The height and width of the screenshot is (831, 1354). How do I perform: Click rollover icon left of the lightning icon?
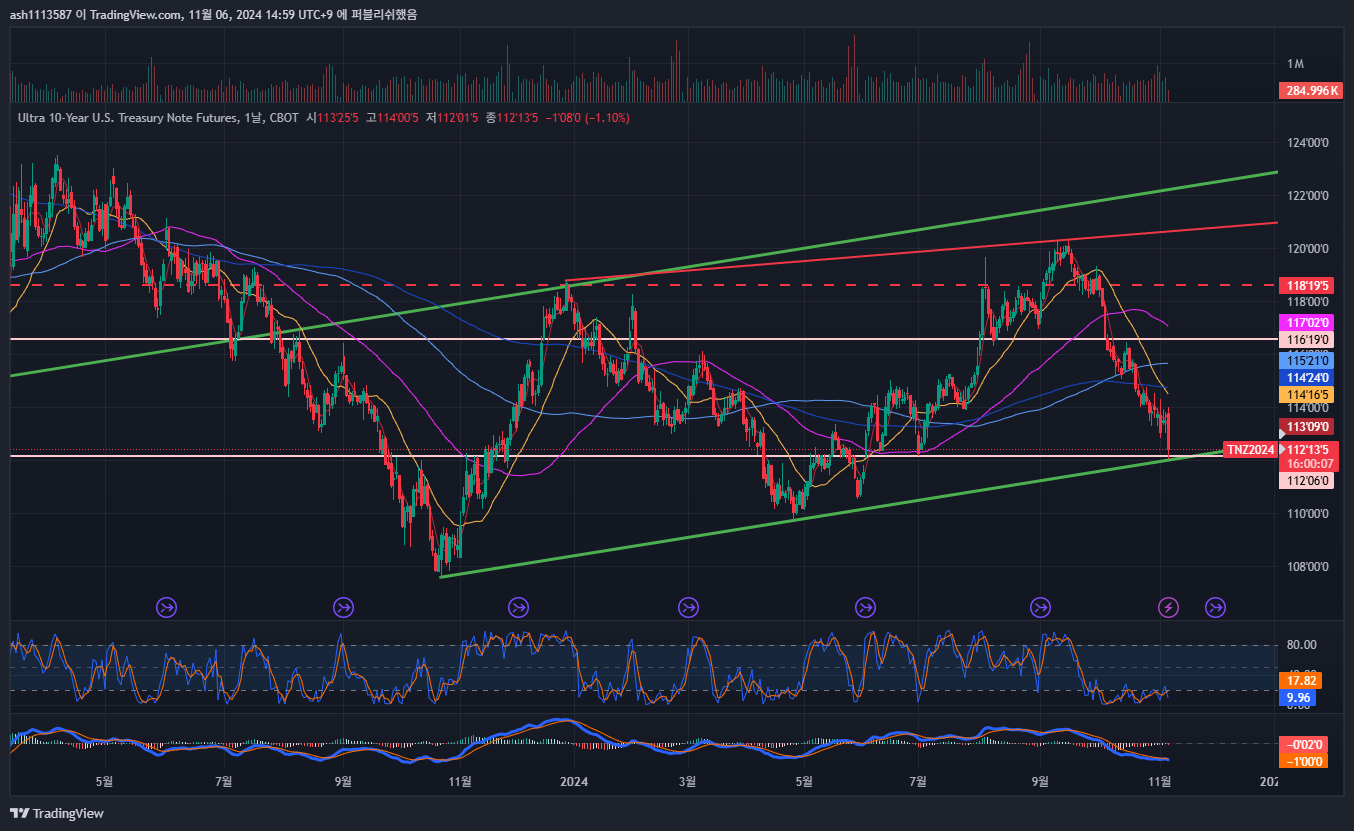point(1040,607)
